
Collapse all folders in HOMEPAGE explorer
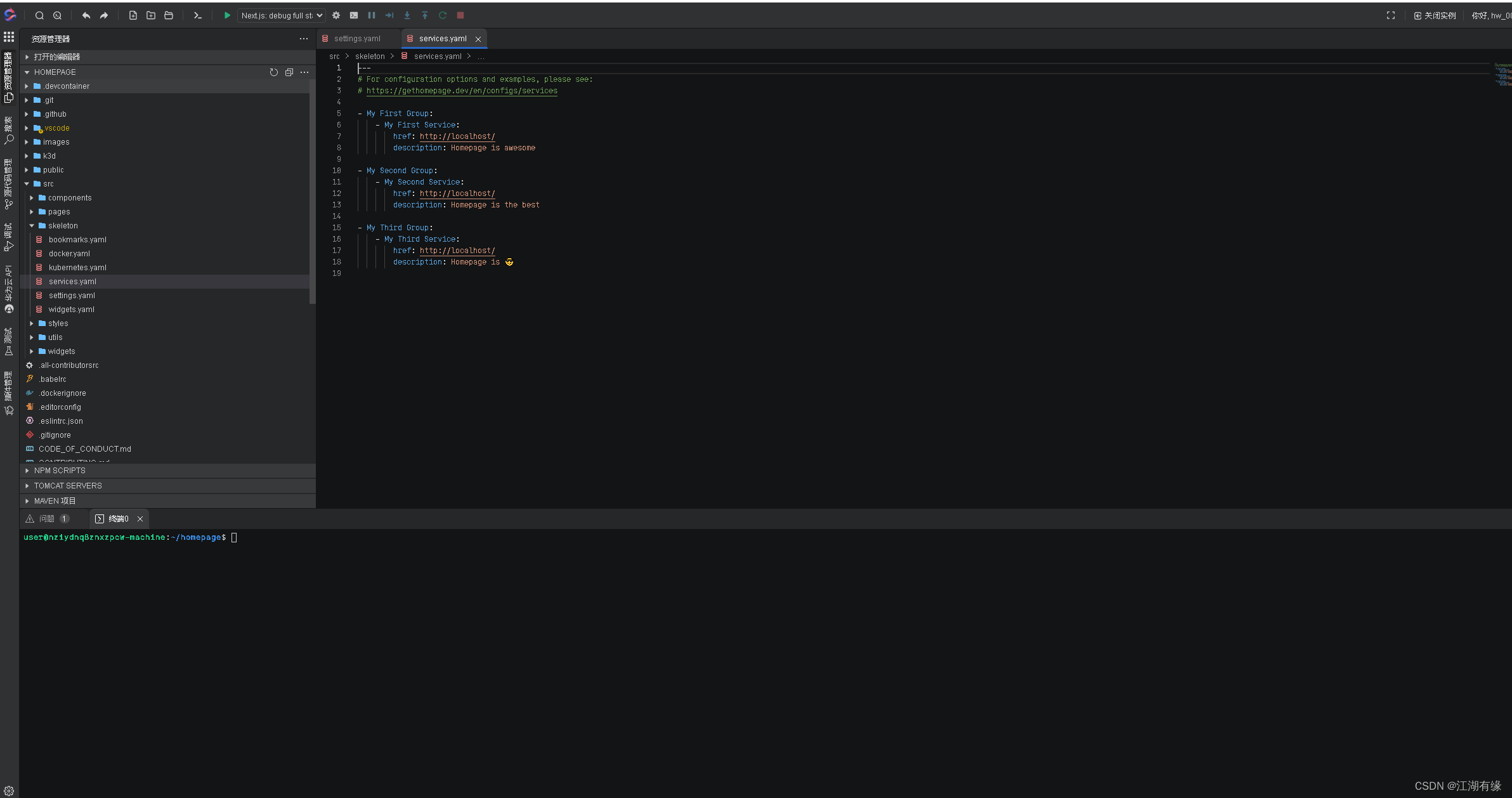click(289, 72)
